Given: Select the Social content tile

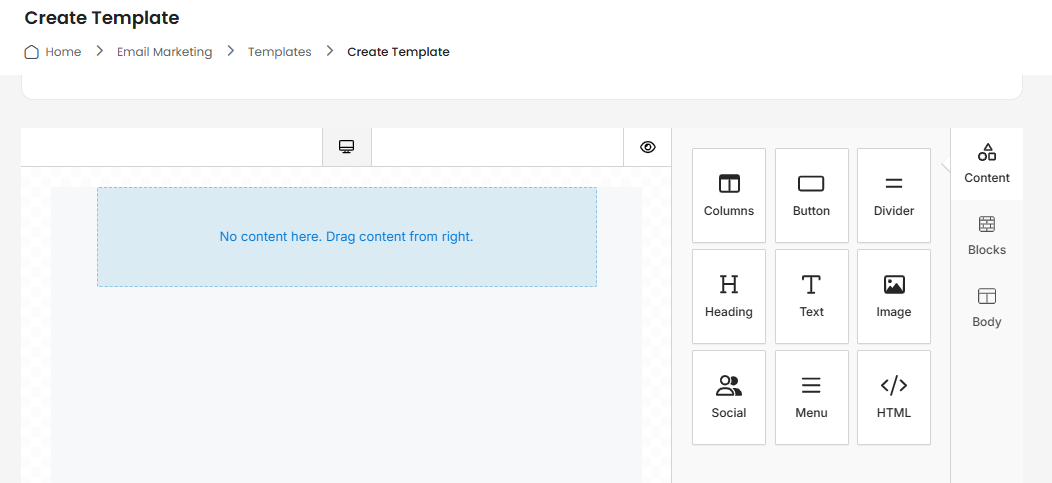Looking at the screenshot, I should tap(729, 397).
